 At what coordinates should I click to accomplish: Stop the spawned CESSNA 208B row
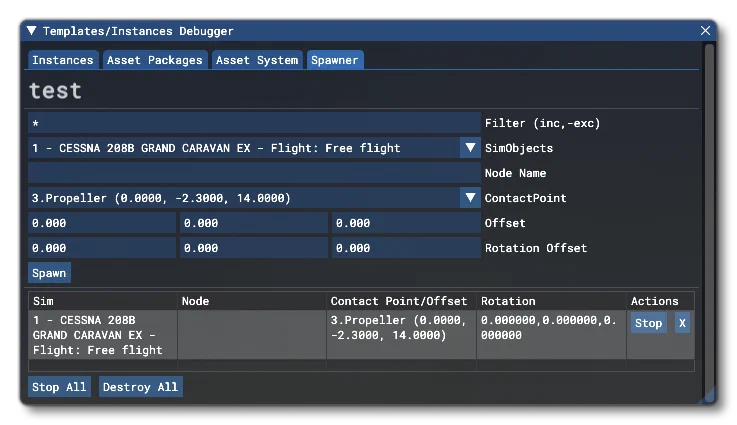649,323
